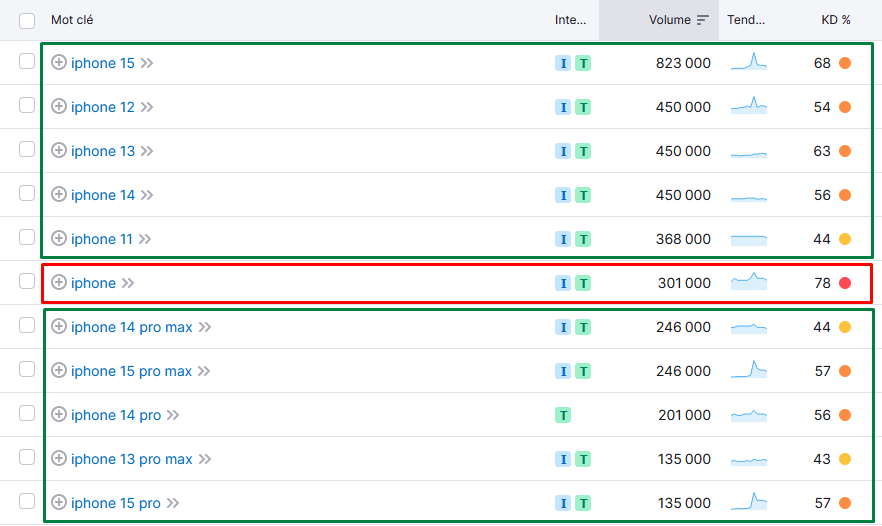Screen dimensions: 882x526
Task: Check the iphone 12 row checkbox
Action: (x=27, y=105)
